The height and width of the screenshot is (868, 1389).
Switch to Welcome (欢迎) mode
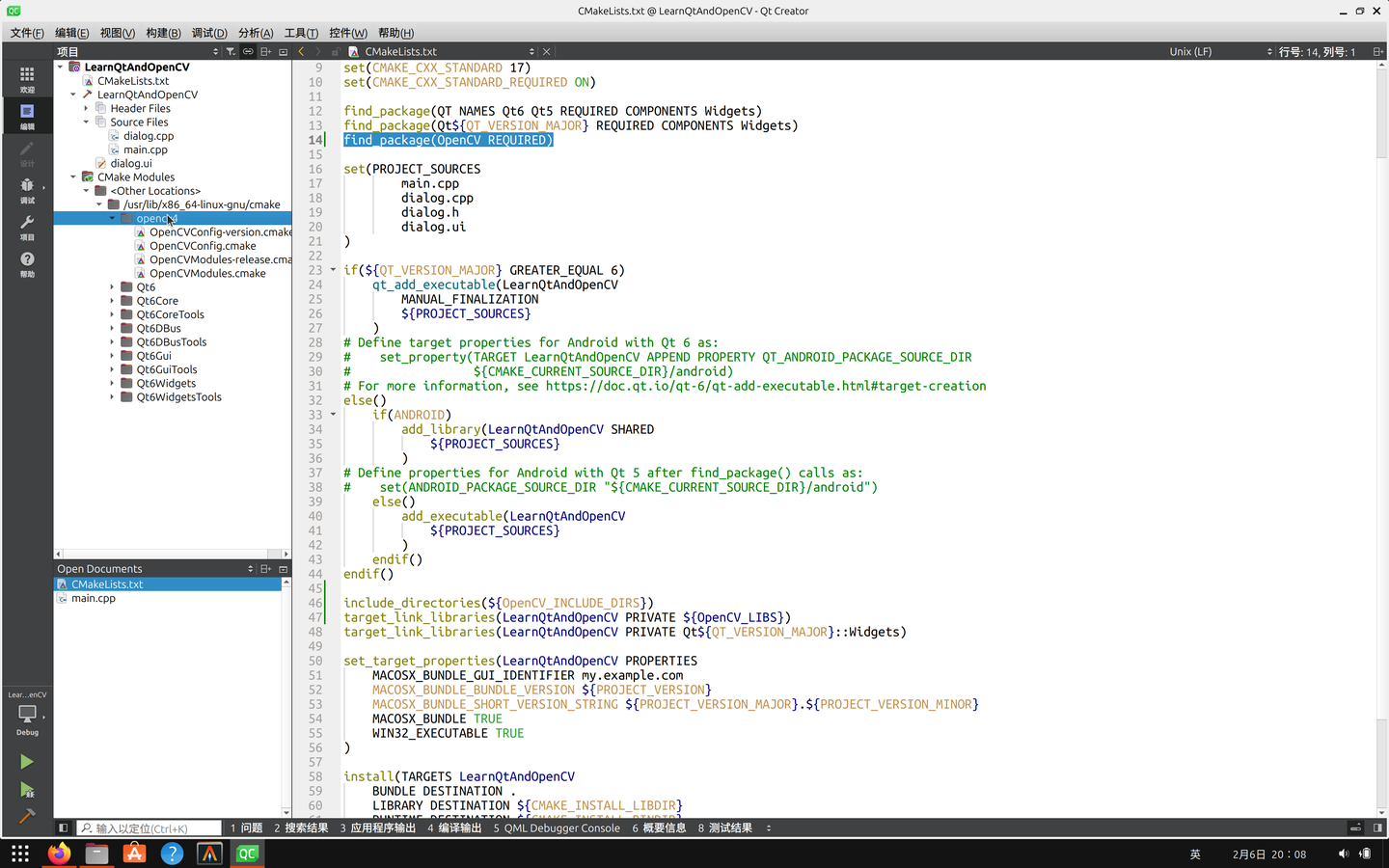click(27, 79)
